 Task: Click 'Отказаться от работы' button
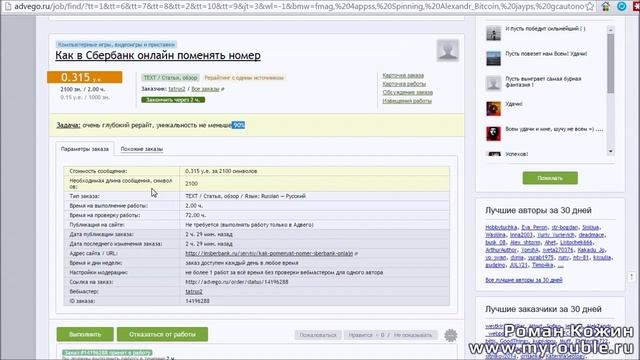tap(162, 334)
